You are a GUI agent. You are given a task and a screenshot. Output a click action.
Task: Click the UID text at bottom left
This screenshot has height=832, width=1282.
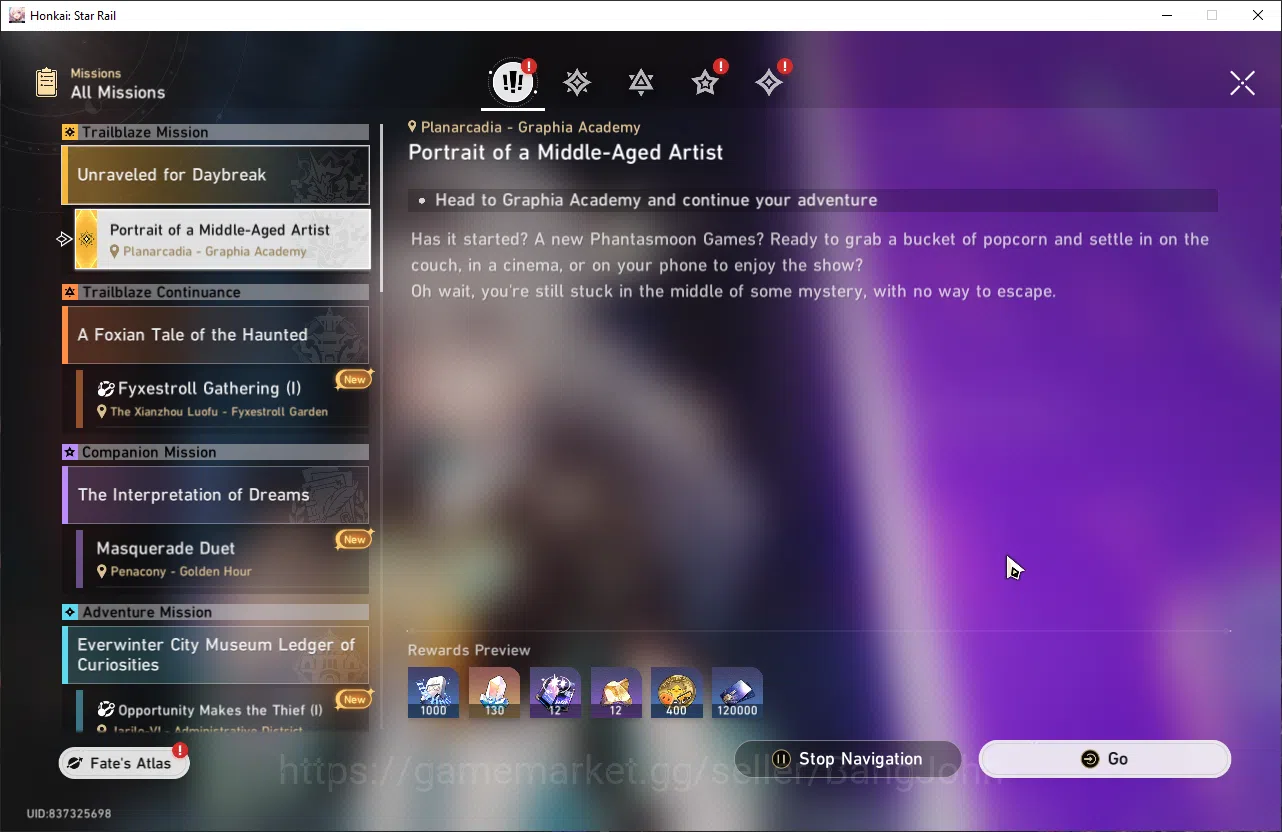coord(69,814)
